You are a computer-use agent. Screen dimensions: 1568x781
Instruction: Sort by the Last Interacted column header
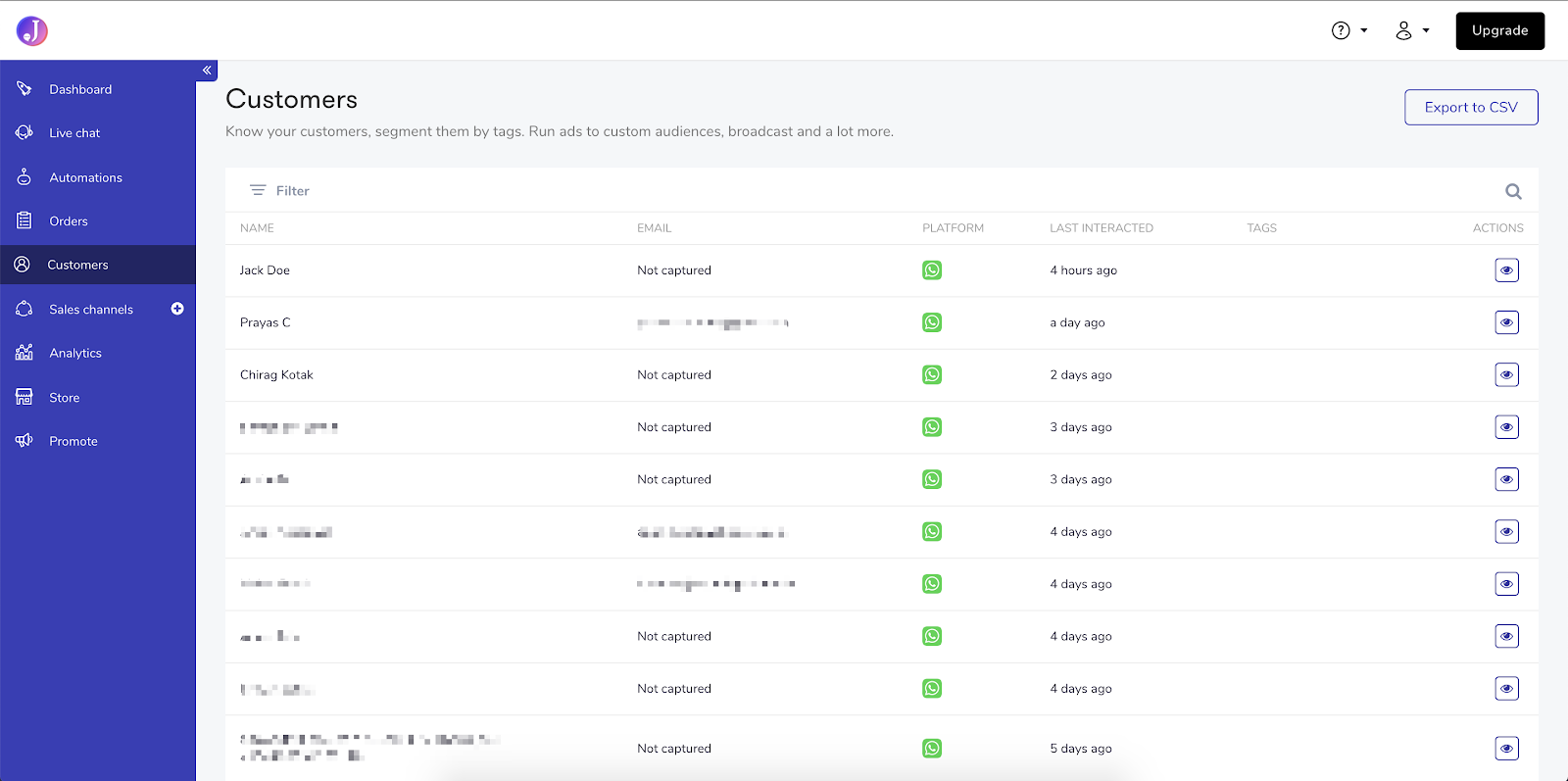pos(1101,228)
